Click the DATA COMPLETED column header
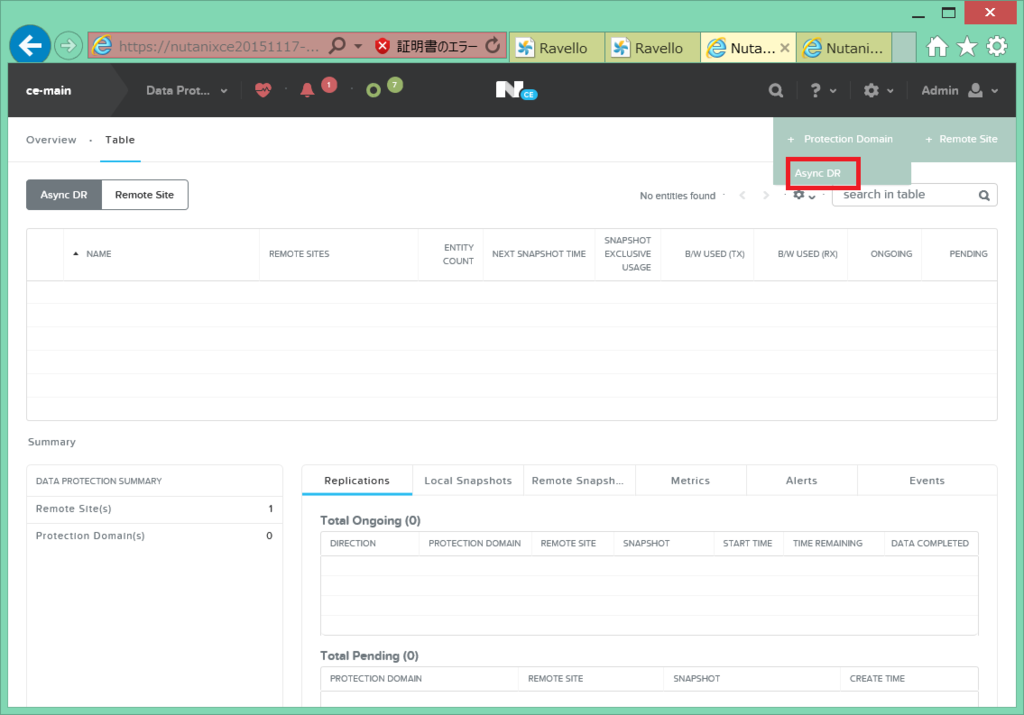 (x=930, y=543)
